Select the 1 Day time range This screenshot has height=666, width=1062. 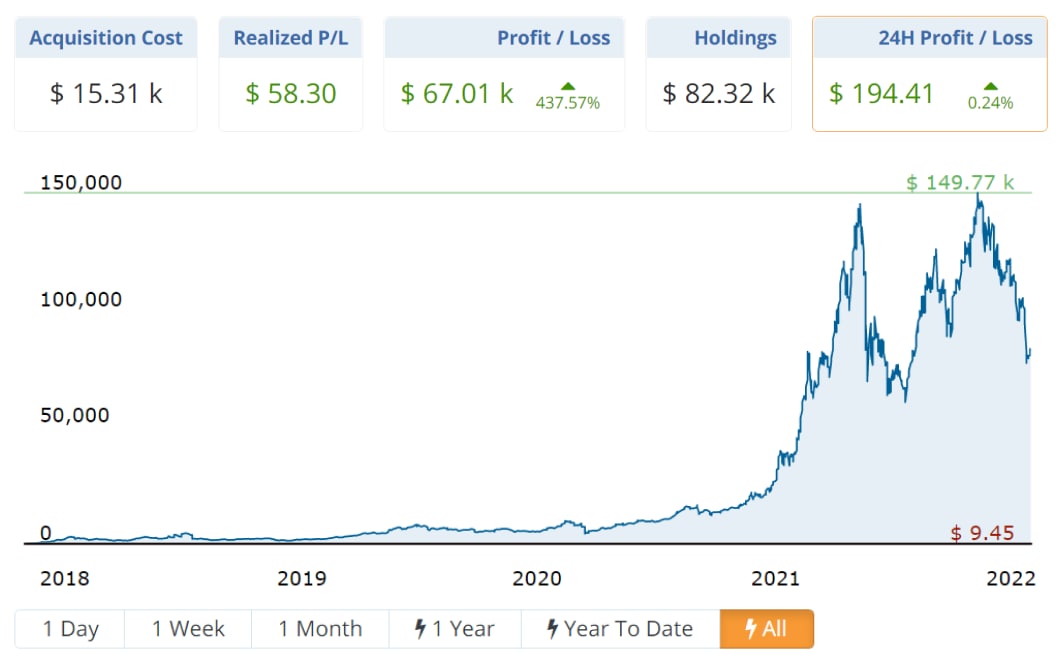coord(70,629)
